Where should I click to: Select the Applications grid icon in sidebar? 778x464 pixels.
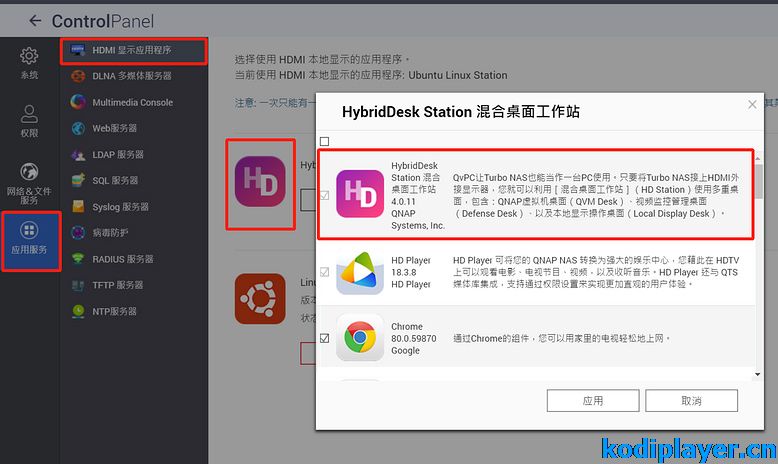pyautogui.click(x=29, y=230)
